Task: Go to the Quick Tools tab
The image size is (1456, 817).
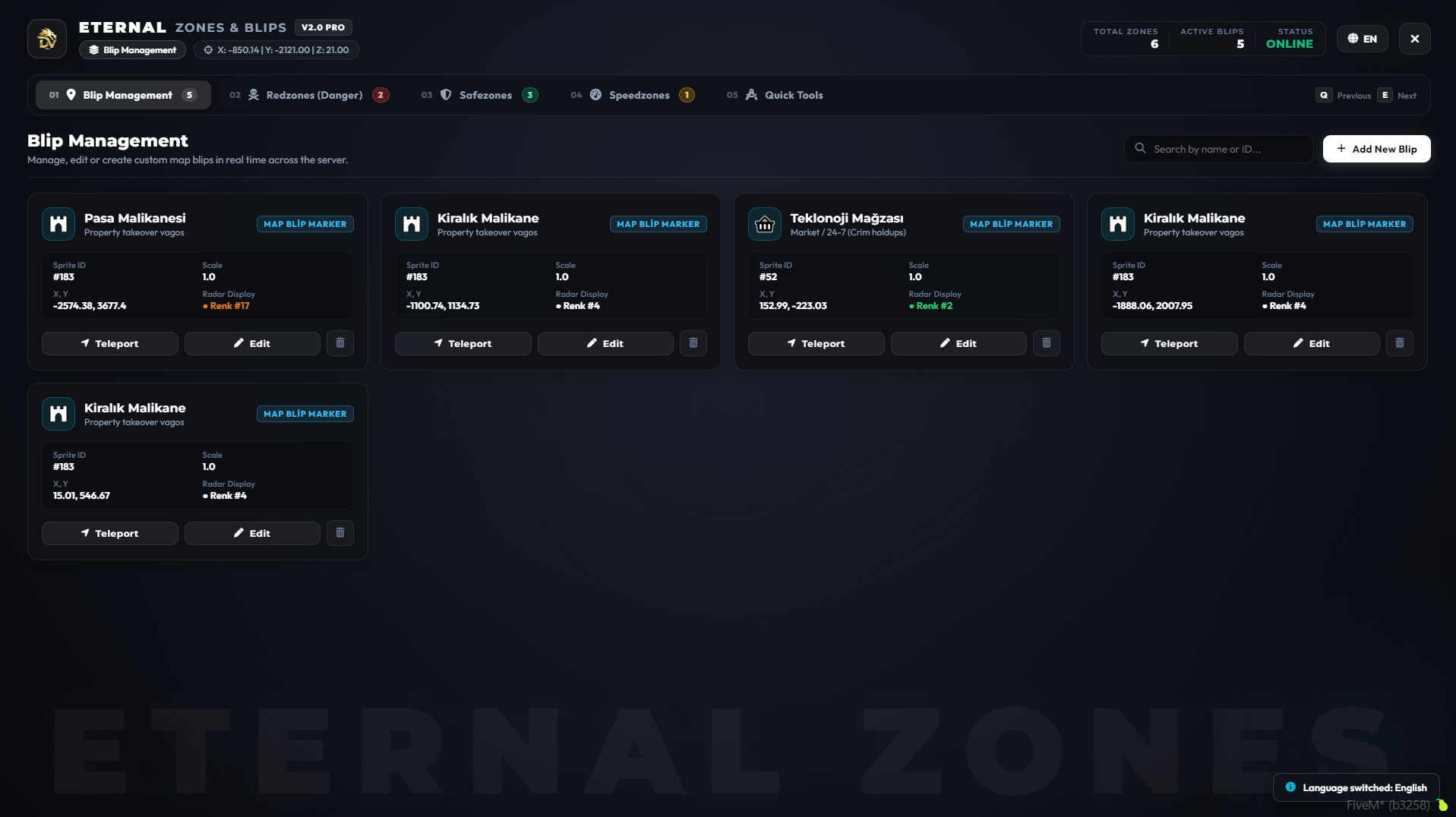Action: 775,95
